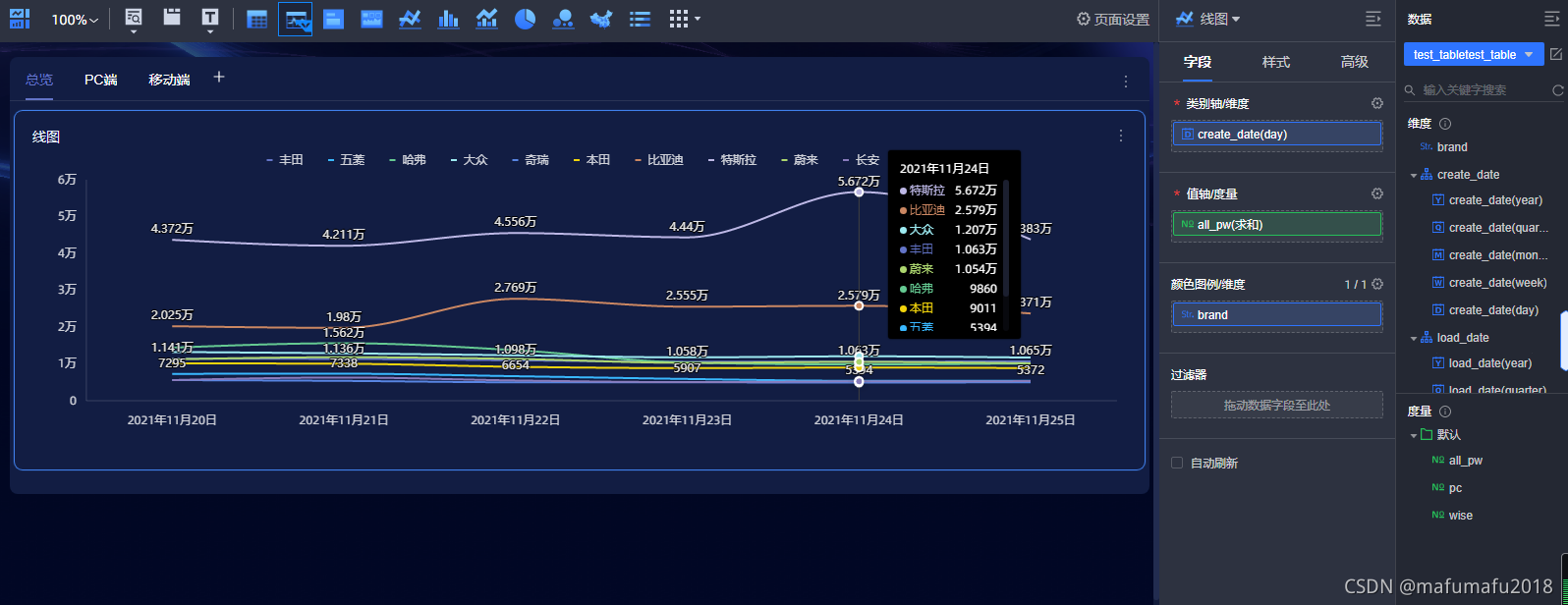This screenshot has width=1568, height=605.
Task: Select the tab container component icon
Action: (x=172, y=17)
